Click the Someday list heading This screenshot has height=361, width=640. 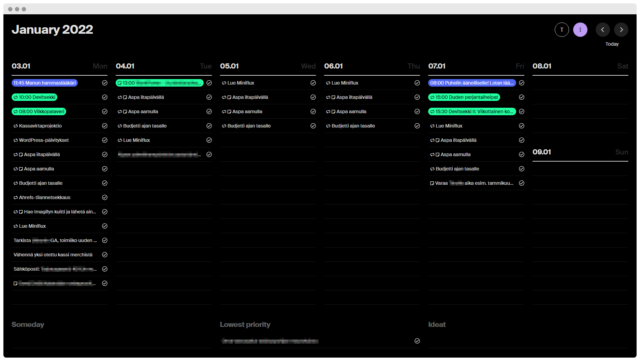point(28,325)
